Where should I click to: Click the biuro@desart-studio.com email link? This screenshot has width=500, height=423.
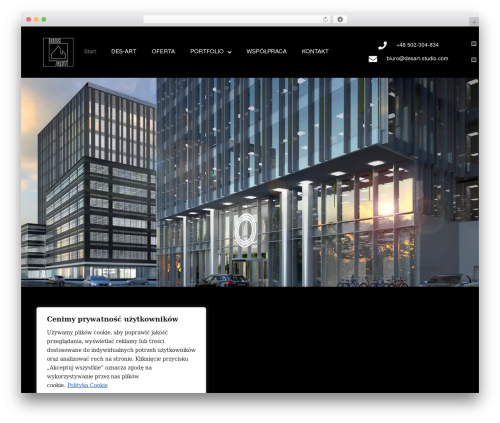tap(417, 58)
